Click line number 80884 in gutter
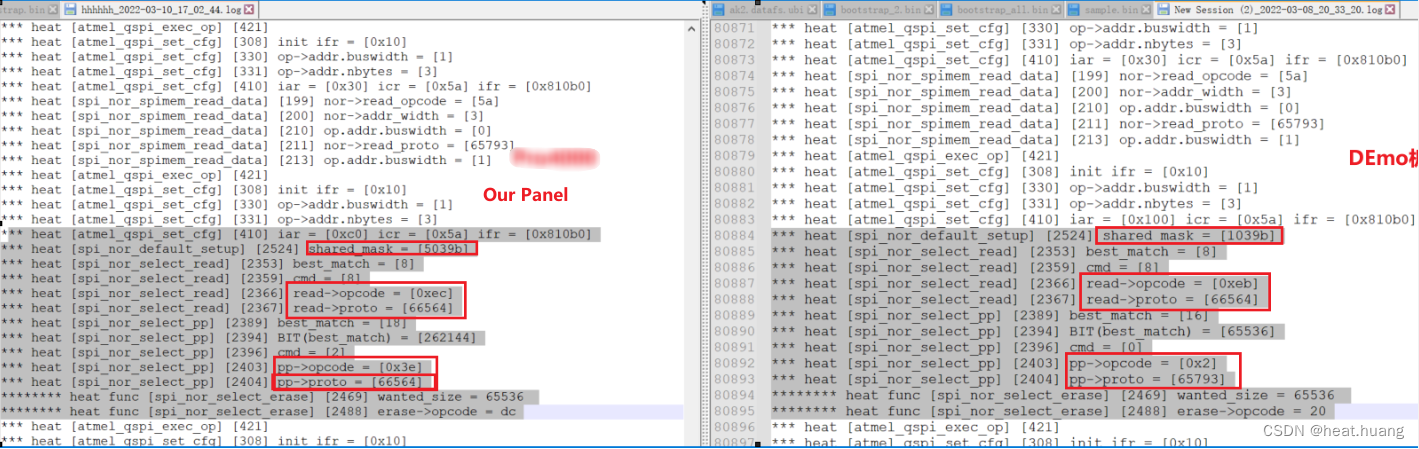 tap(734, 235)
